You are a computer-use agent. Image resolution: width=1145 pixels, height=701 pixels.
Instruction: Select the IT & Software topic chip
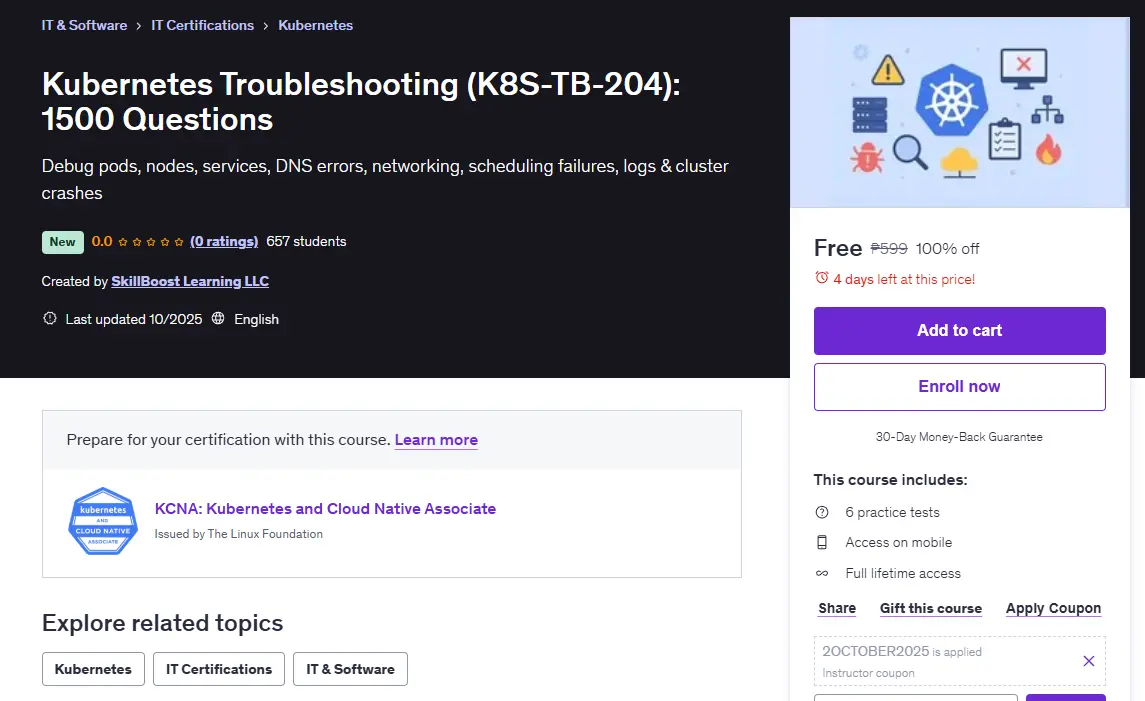[351, 669]
